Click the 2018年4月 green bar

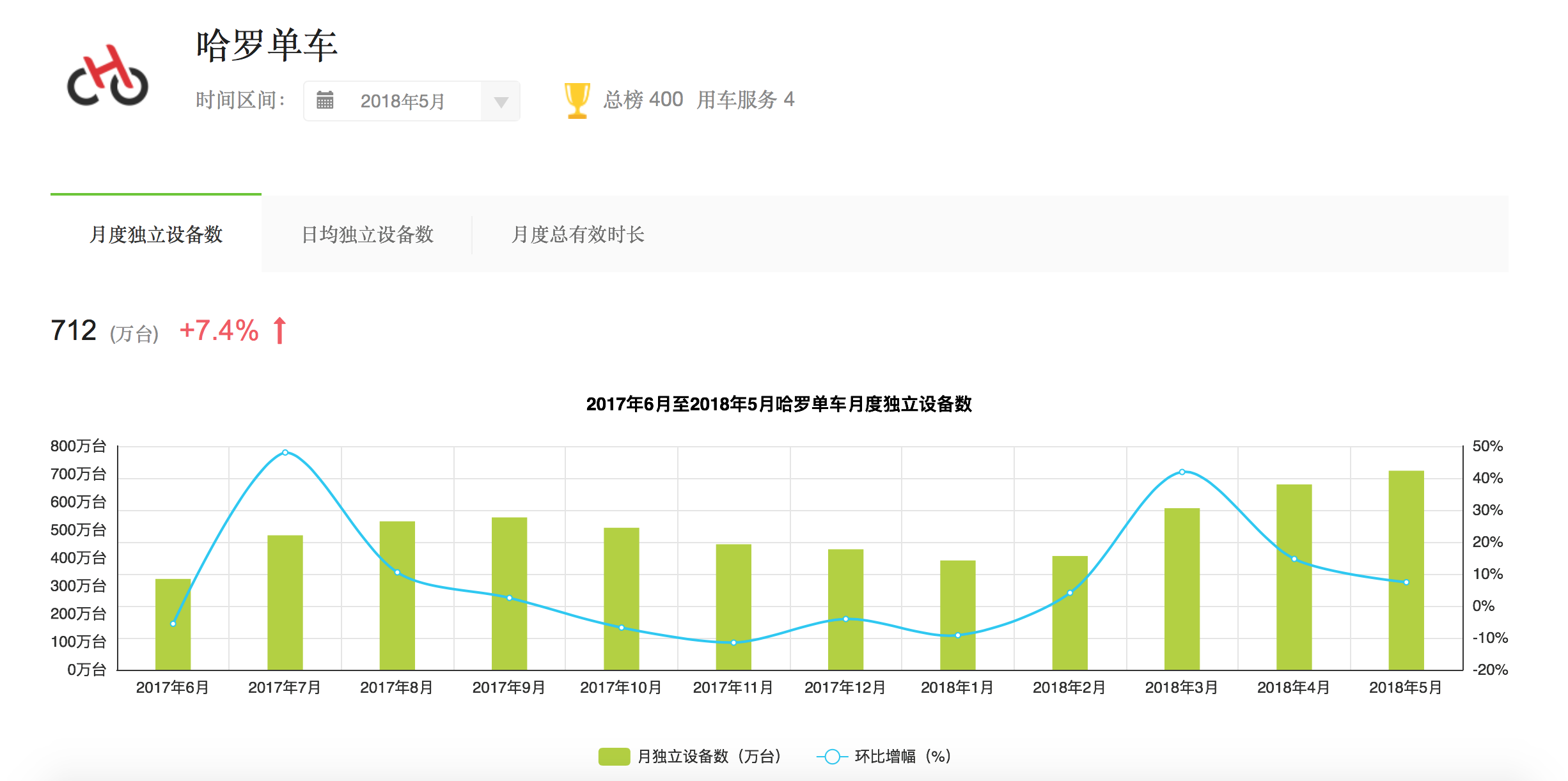1294,614
